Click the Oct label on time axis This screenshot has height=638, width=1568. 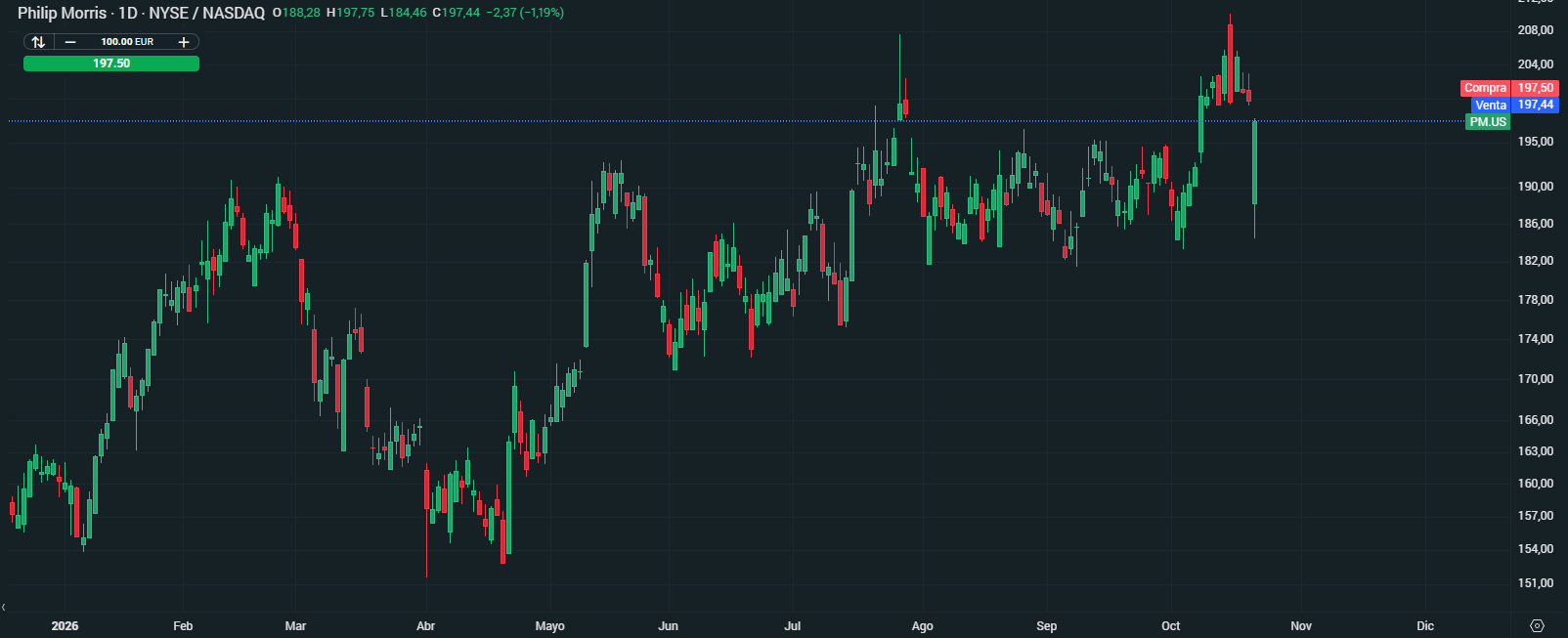click(x=1170, y=626)
